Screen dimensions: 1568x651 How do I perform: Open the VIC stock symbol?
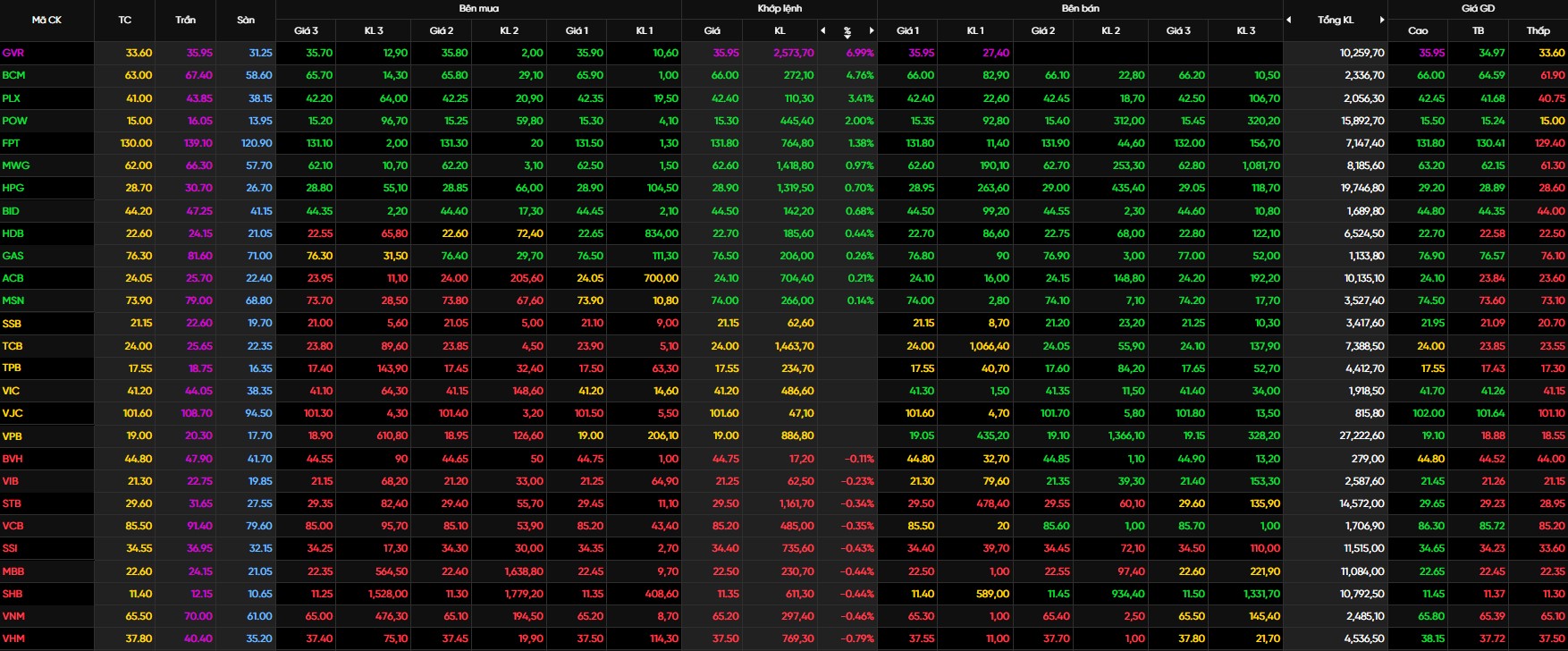(x=11, y=391)
